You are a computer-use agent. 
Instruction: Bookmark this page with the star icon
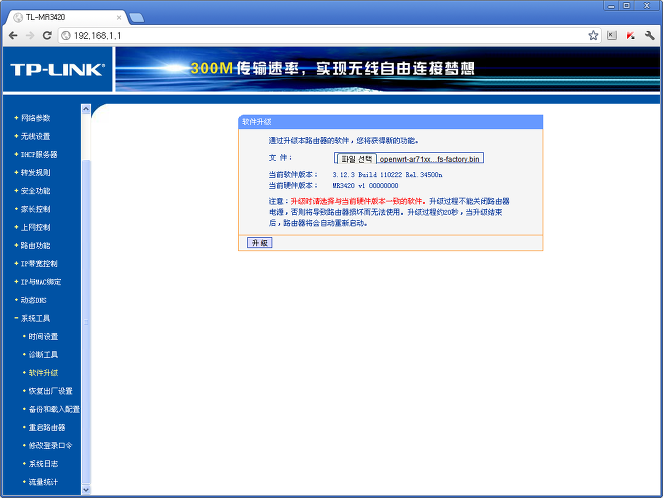pos(593,36)
